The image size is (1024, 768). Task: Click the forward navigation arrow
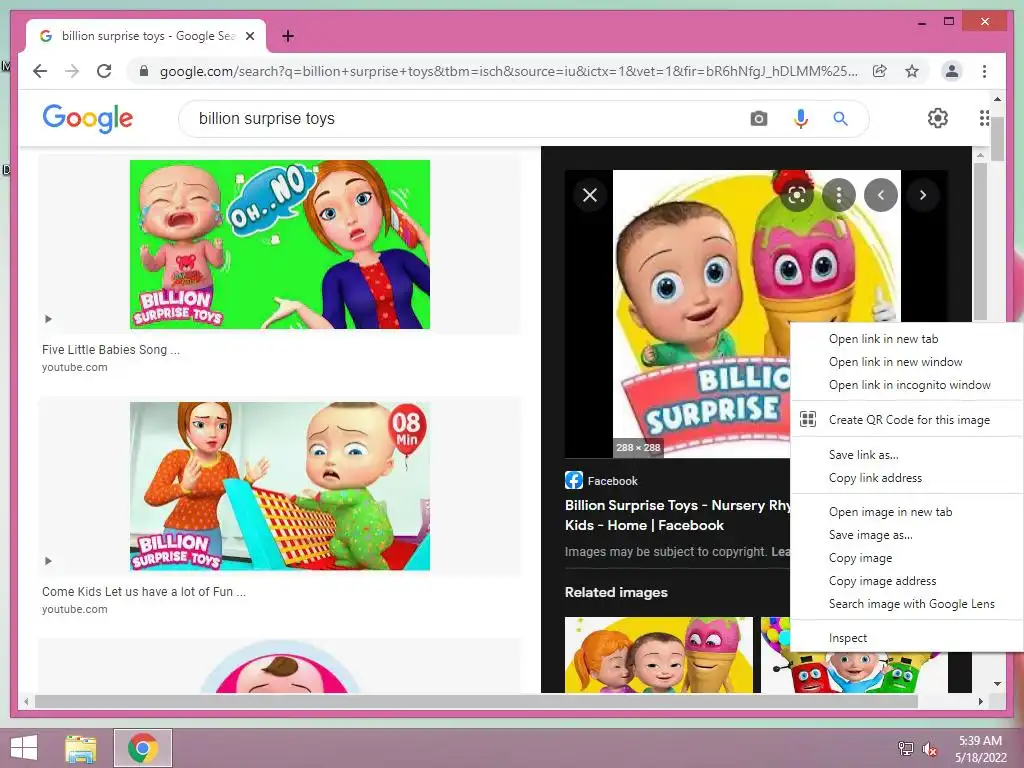(72, 71)
